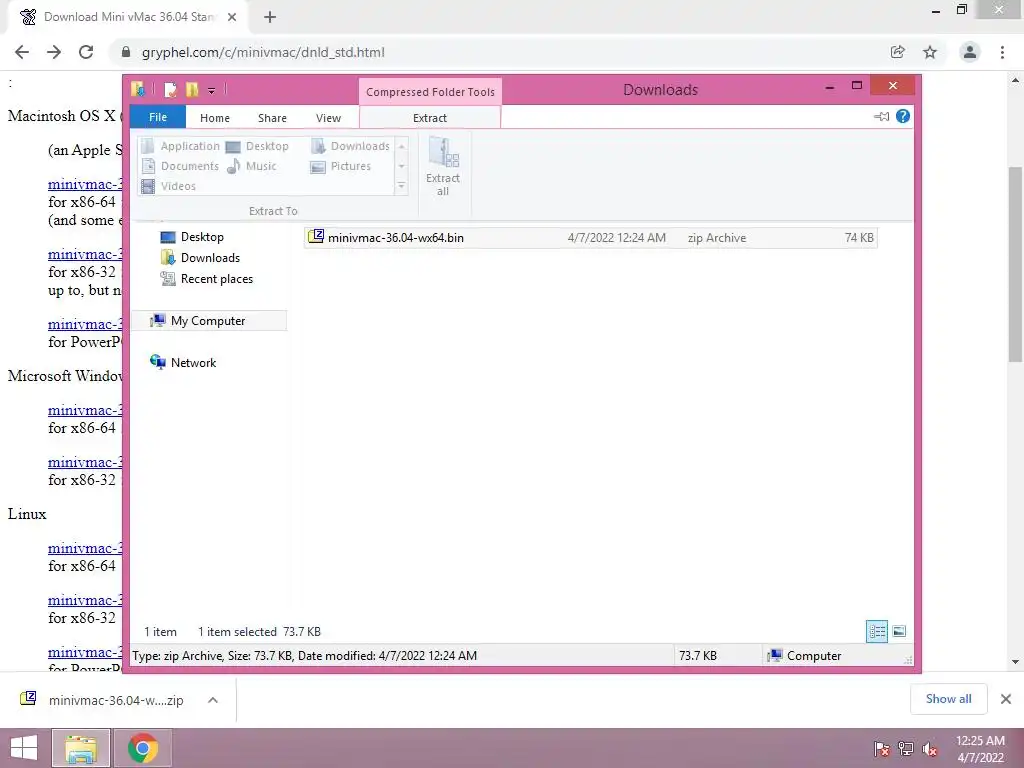Viewport: 1024px width, 768px height.
Task: Open the minivmac link above "for PowerP" in Mac section
Action: point(85,325)
